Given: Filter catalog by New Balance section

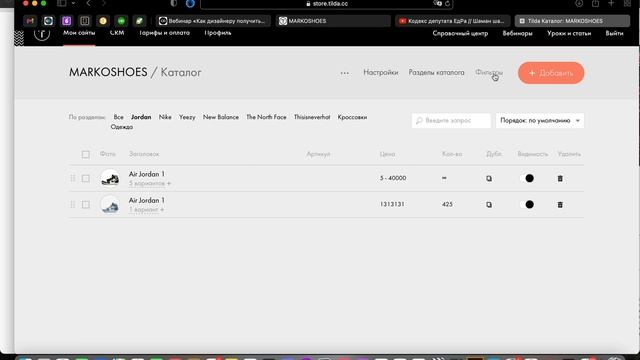Looking at the screenshot, I should pos(221,117).
